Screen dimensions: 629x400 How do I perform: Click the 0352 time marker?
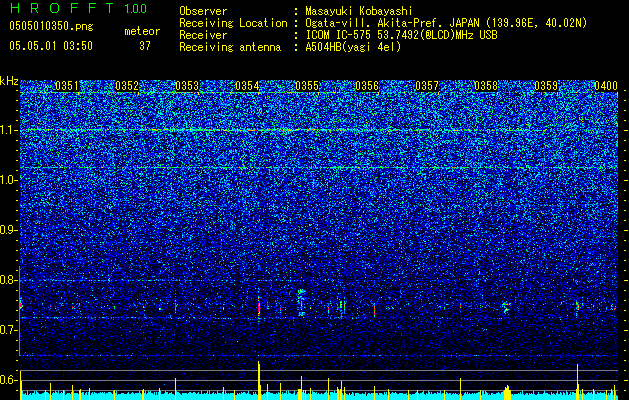tap(127, 86)
